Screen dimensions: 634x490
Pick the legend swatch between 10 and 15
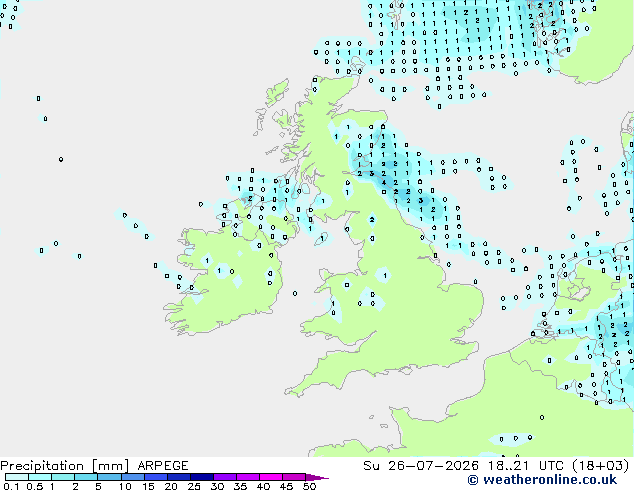click(133, 477)
